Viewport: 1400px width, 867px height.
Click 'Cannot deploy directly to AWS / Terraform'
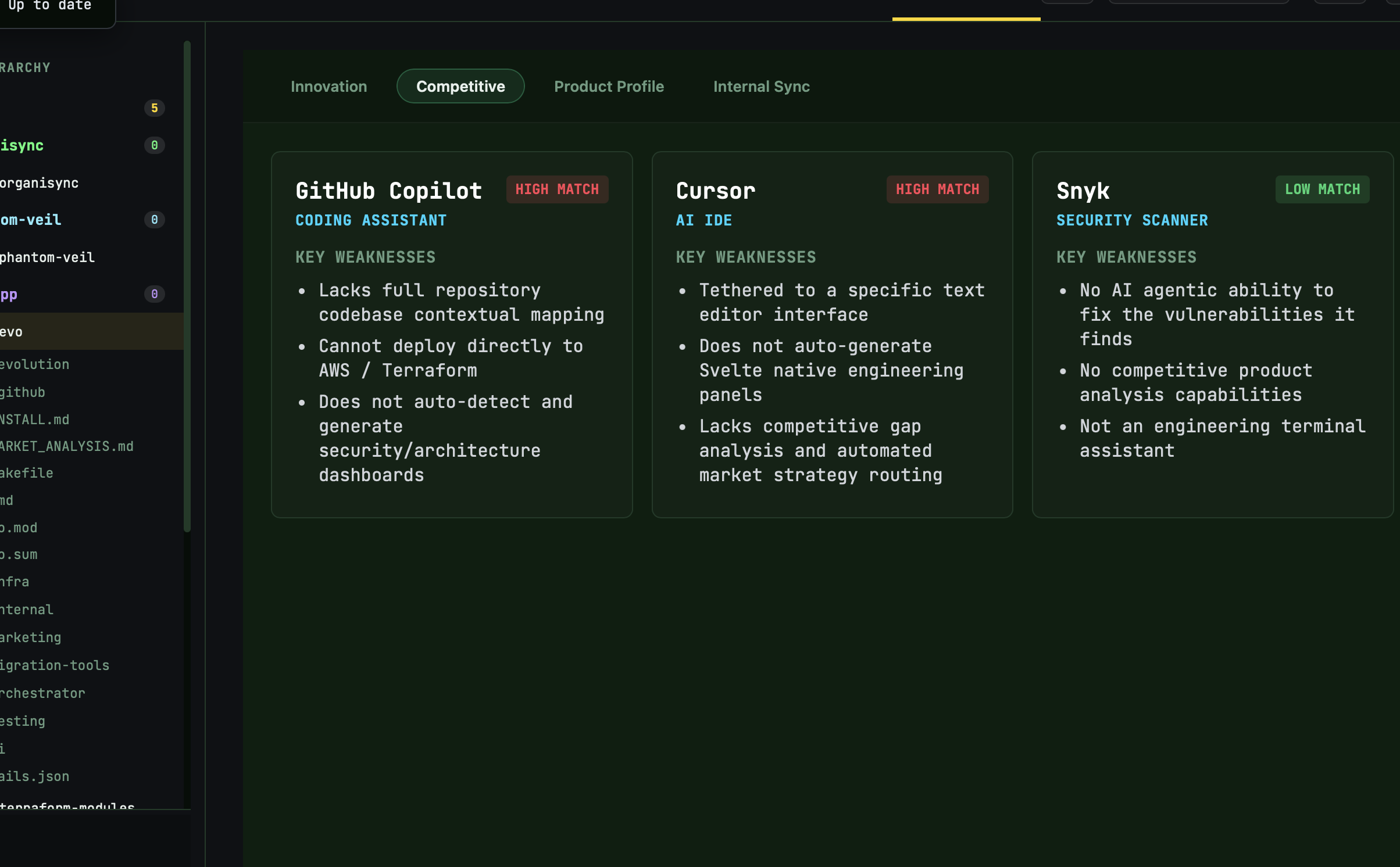[451, 358]
